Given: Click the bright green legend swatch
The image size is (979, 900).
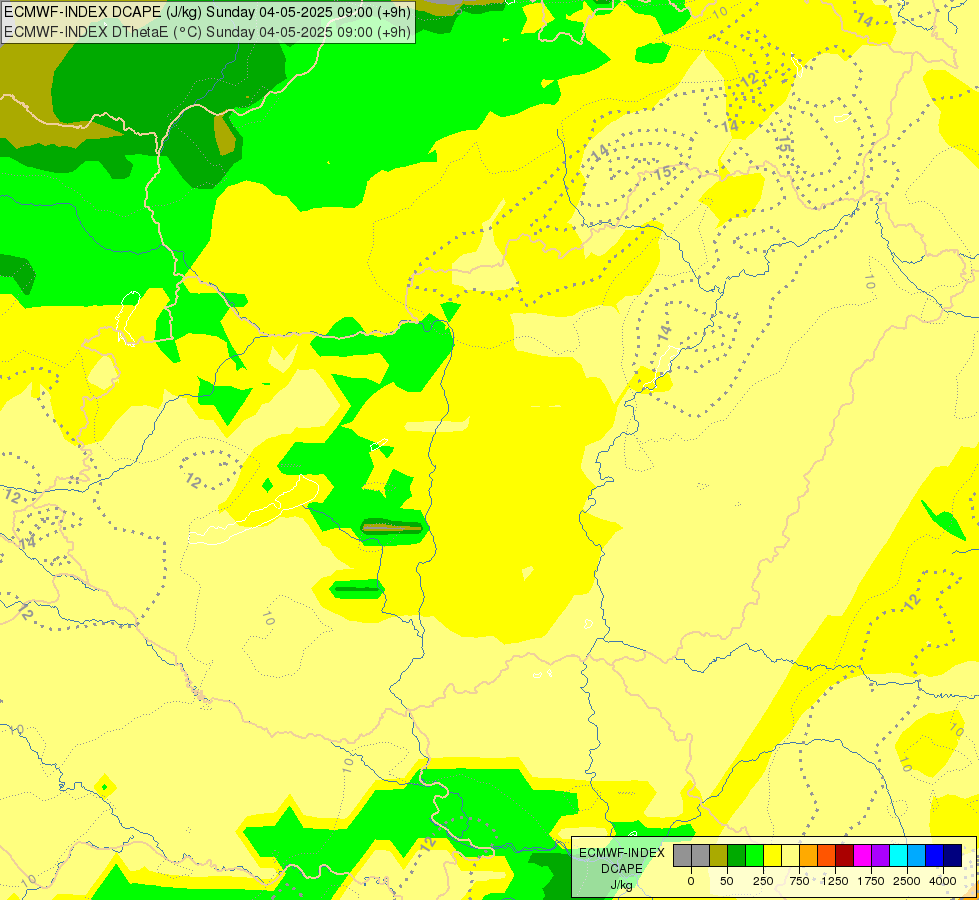Looking at the screenshot, I should click(755, 855).
